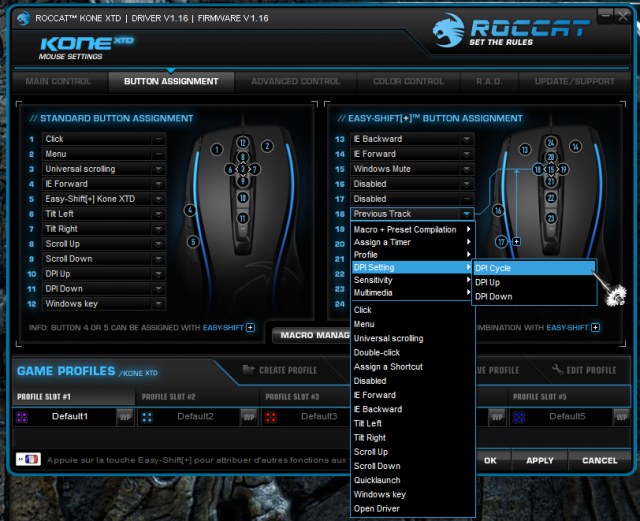Select the Default3 profile name

(x=319, y=416)
